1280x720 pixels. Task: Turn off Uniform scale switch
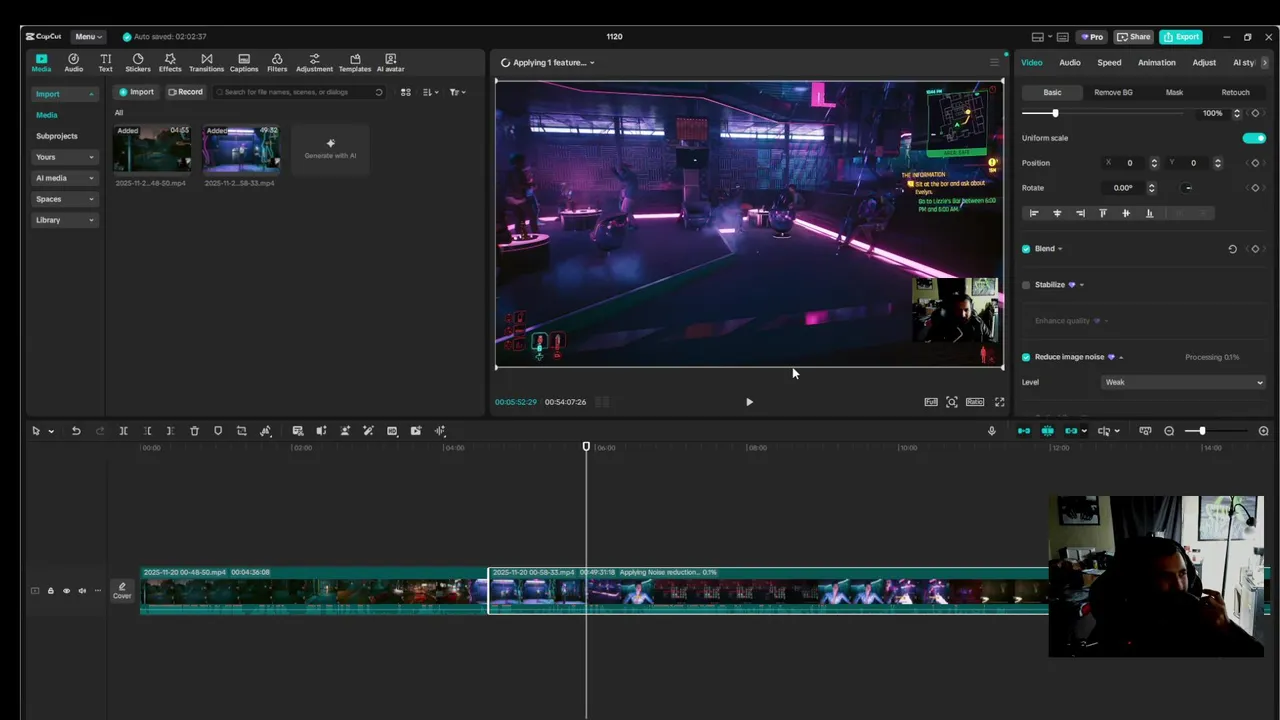tap(1254, 138)
